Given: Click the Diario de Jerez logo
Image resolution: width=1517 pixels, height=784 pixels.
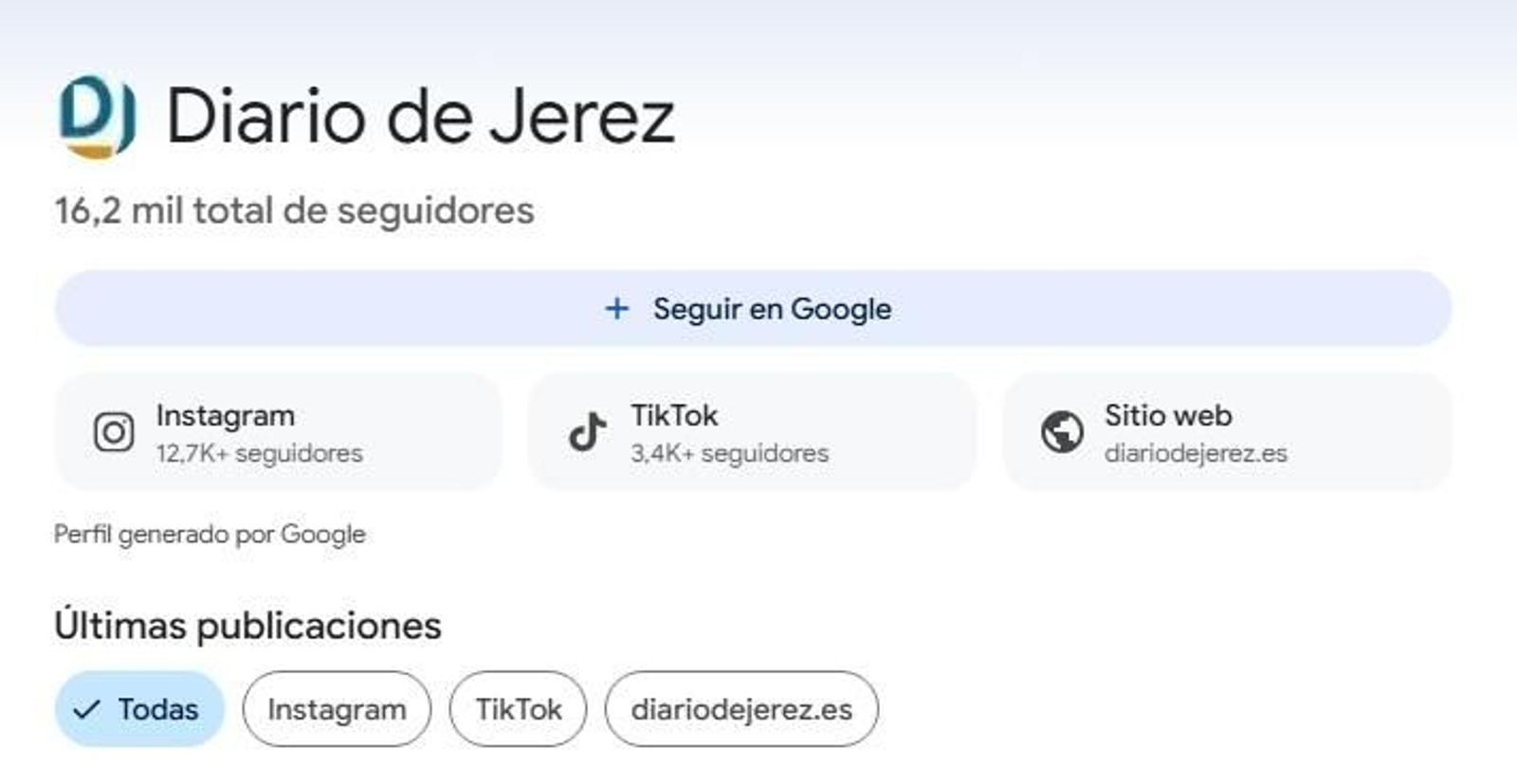Looking at the screenshot, I should click(98, 117).
